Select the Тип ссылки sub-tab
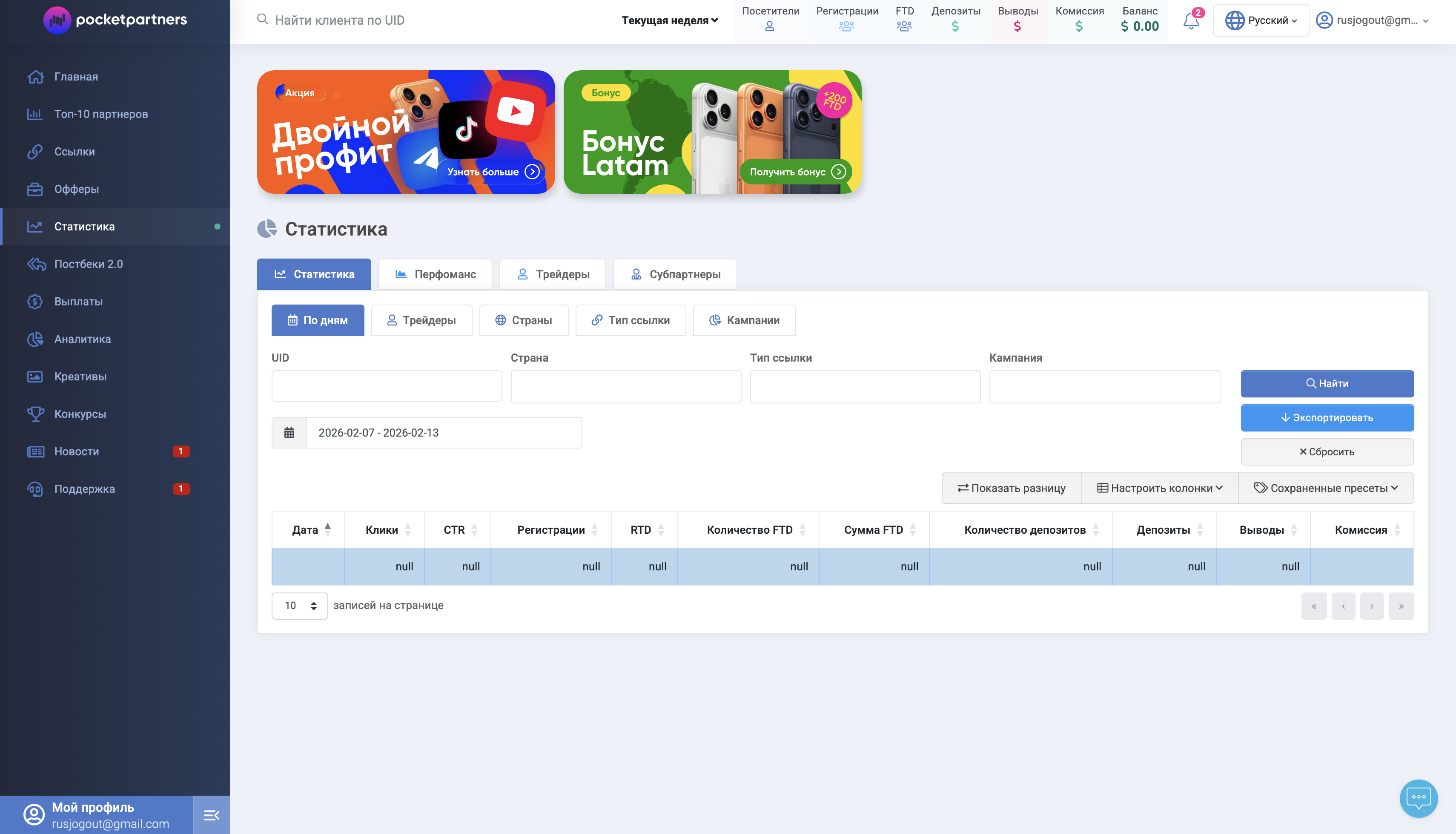Screen dimensions: 1456x834 pyautogui.click(x=631, y=320)
